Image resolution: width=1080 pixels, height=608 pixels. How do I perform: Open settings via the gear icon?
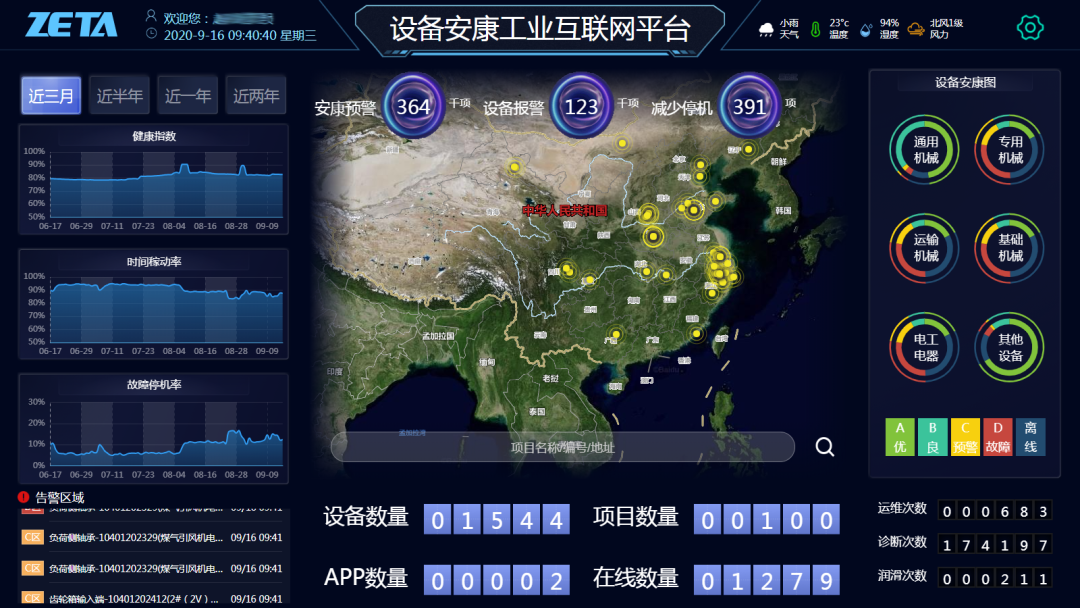pyautogui.click(x=1029, y=28)
